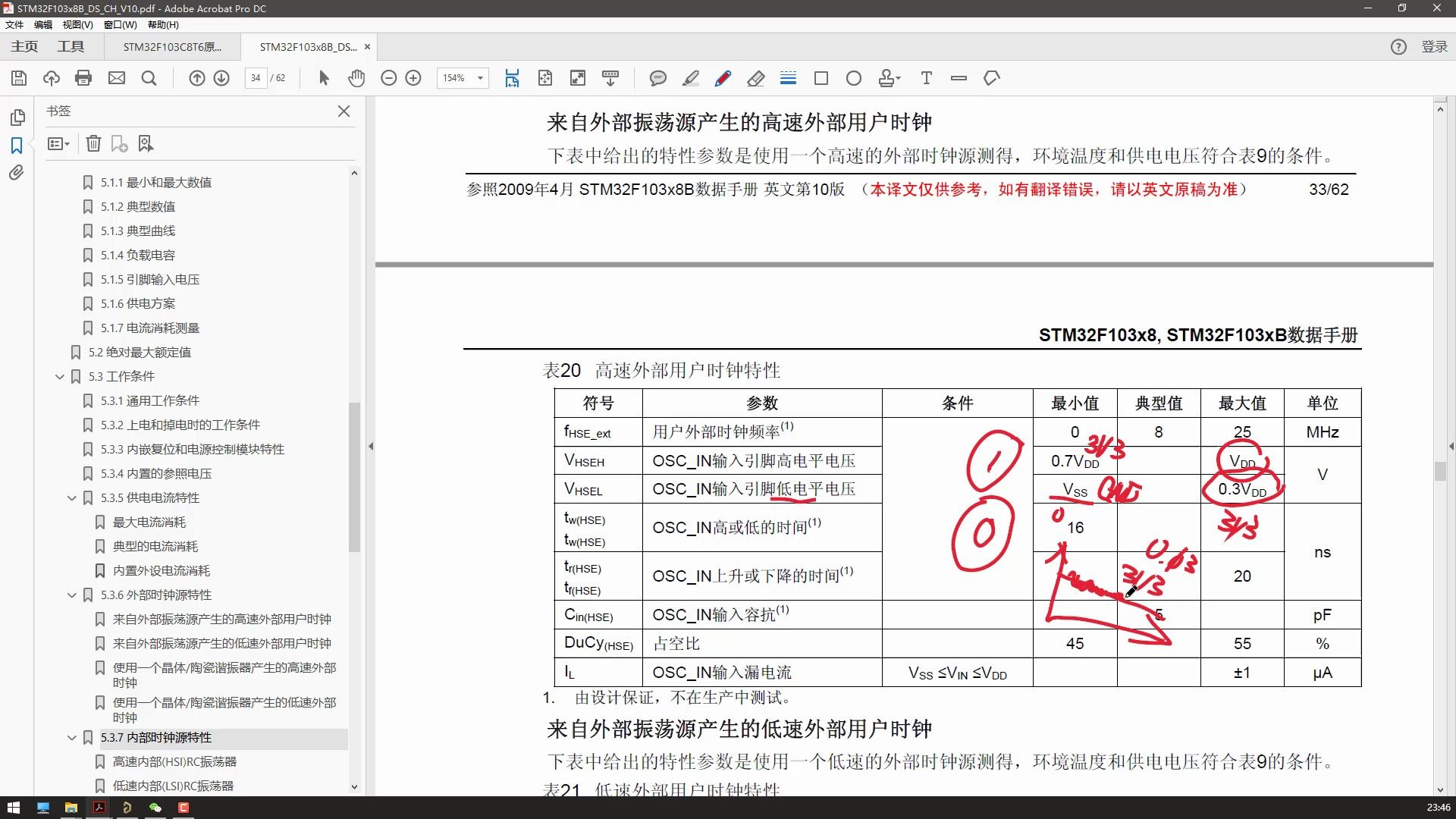Open the Attachments panel in the sidebar
Viewport: 1456px width, 819px height.
17,173
